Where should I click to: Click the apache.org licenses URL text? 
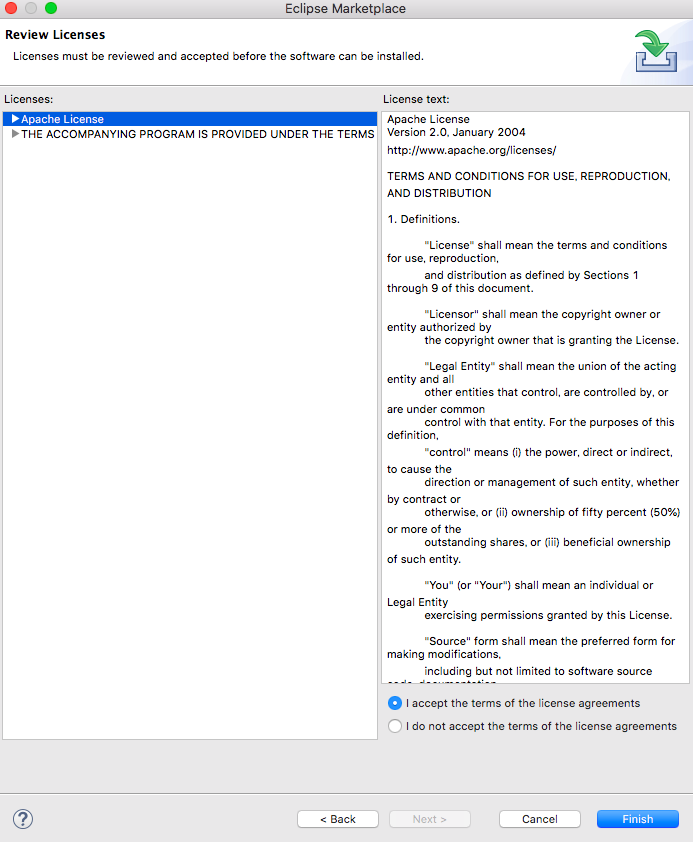coord(471,150)
